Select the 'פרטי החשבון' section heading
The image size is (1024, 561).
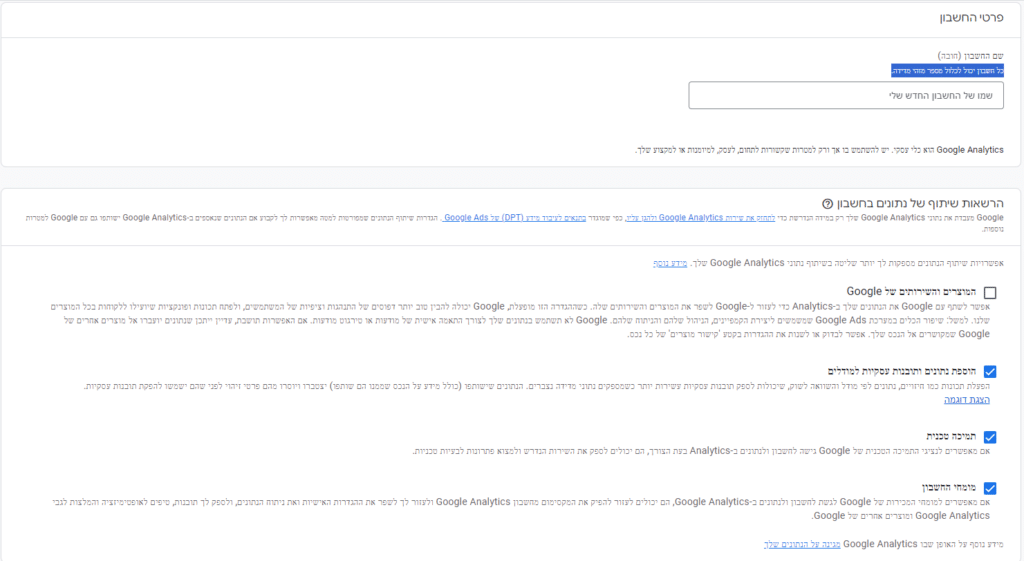tap(971, 18)
